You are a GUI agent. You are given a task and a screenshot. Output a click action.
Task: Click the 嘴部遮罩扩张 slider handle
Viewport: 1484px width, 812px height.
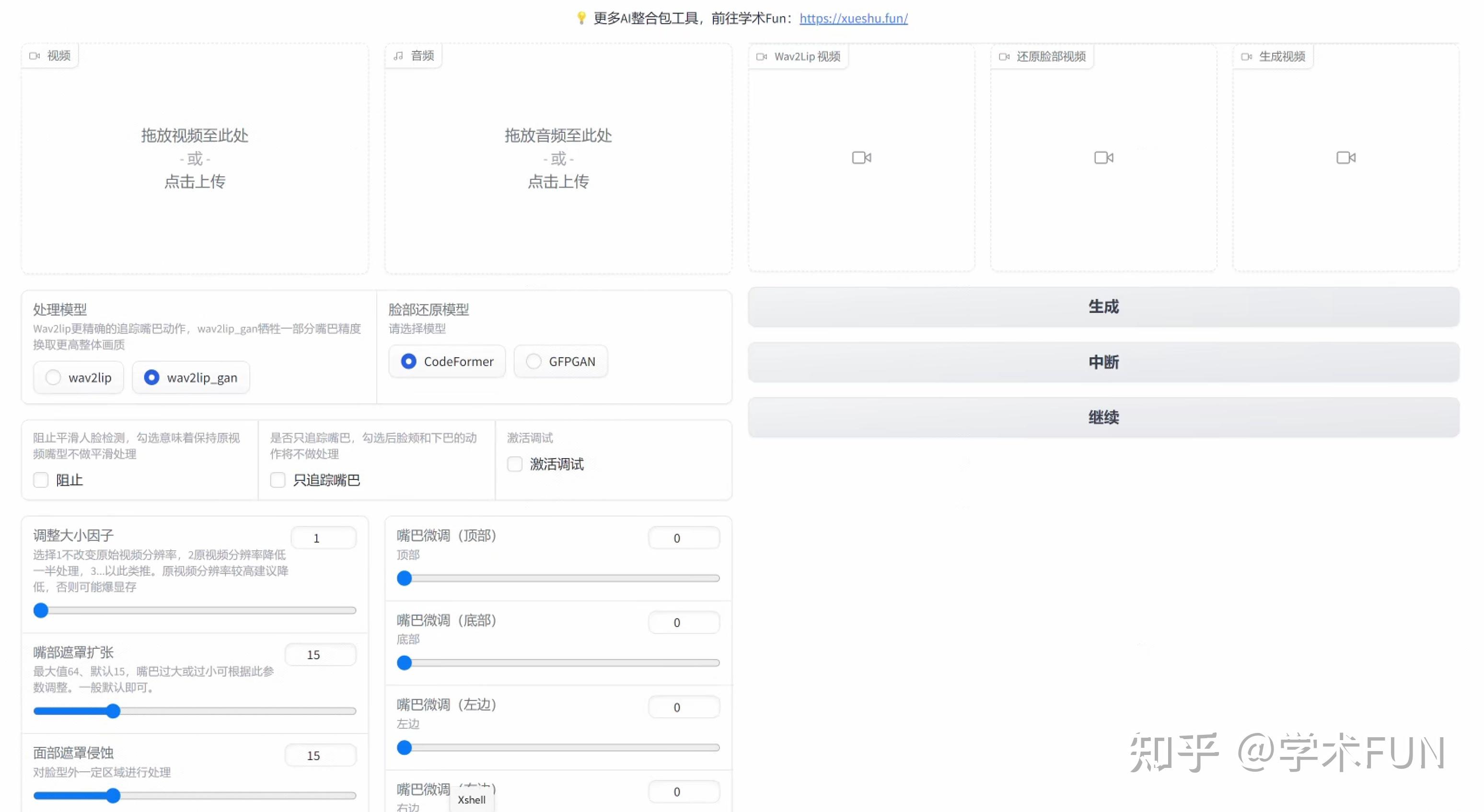[x=114, y=711]
